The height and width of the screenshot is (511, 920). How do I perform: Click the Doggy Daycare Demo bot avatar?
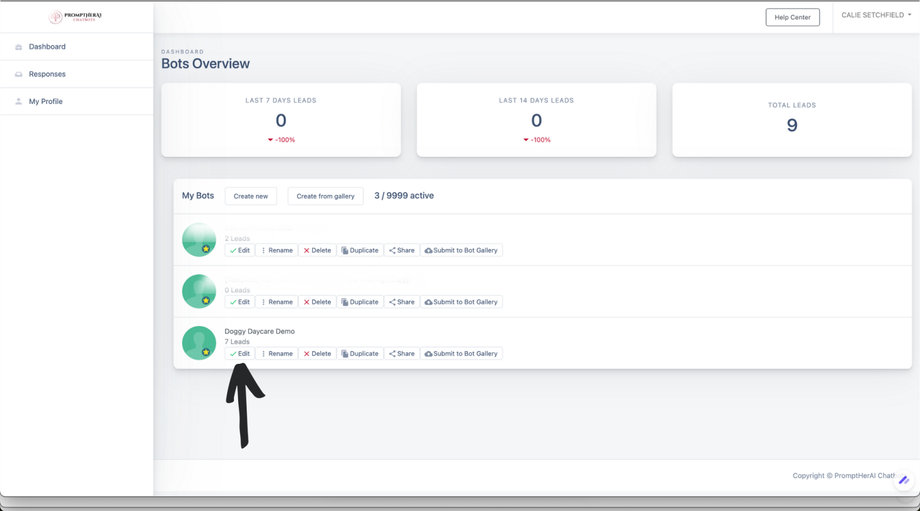[x=199, y=343]
